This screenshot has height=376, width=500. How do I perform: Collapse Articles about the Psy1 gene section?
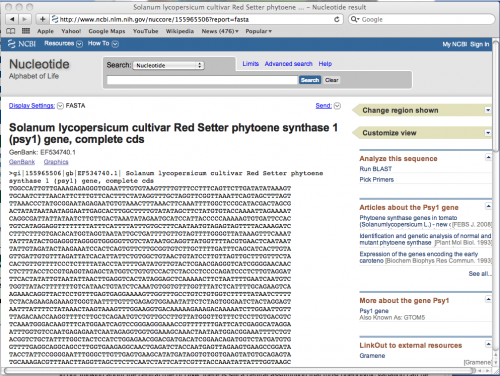point(488,206)
